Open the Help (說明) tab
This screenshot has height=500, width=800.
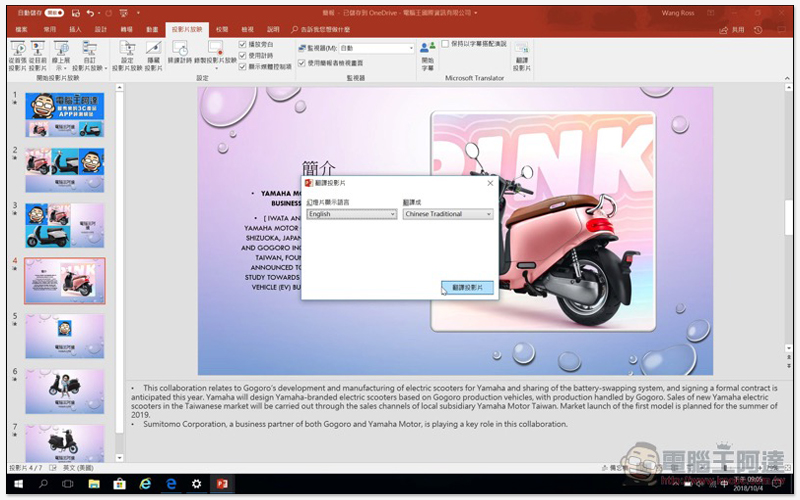pos(273,30)
